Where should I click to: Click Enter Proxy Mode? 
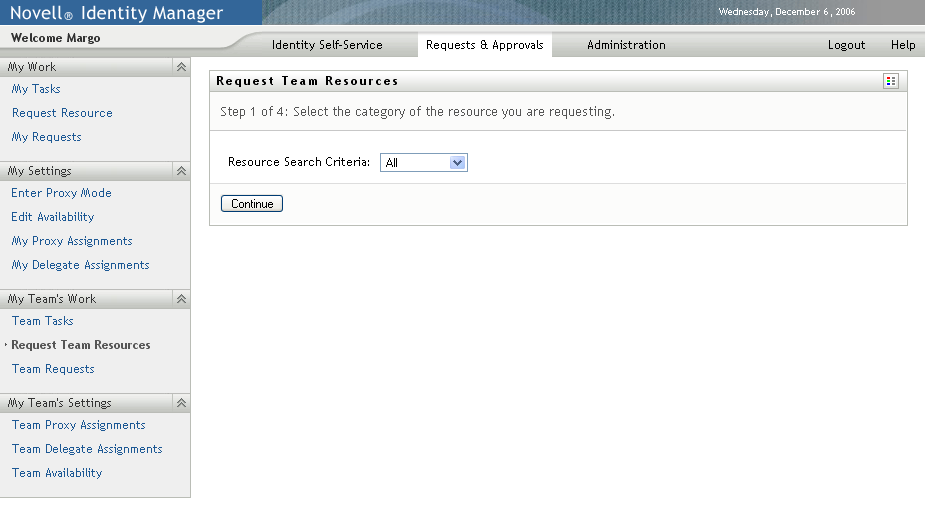point(61,193)
